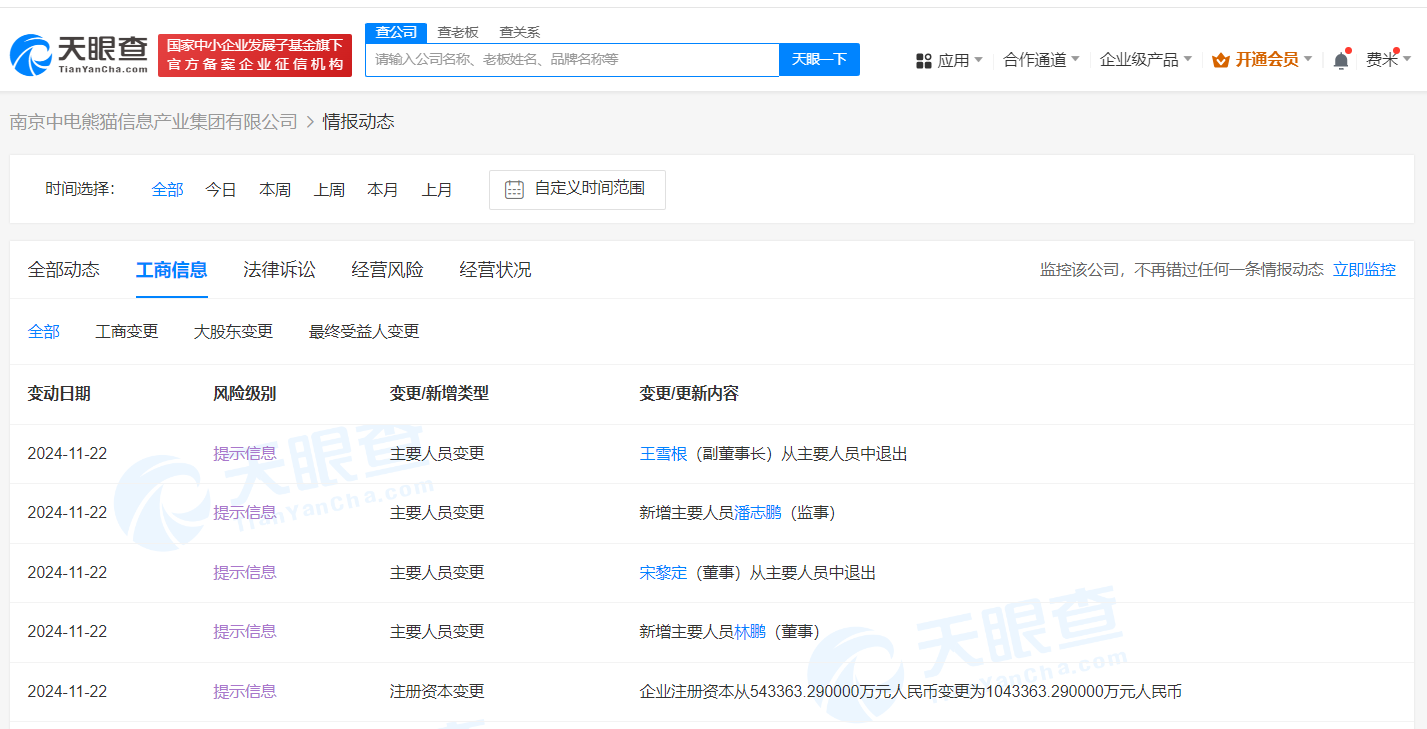Open the notification bell icon
Screen dimensions: 1427x729
point(1341,60)
